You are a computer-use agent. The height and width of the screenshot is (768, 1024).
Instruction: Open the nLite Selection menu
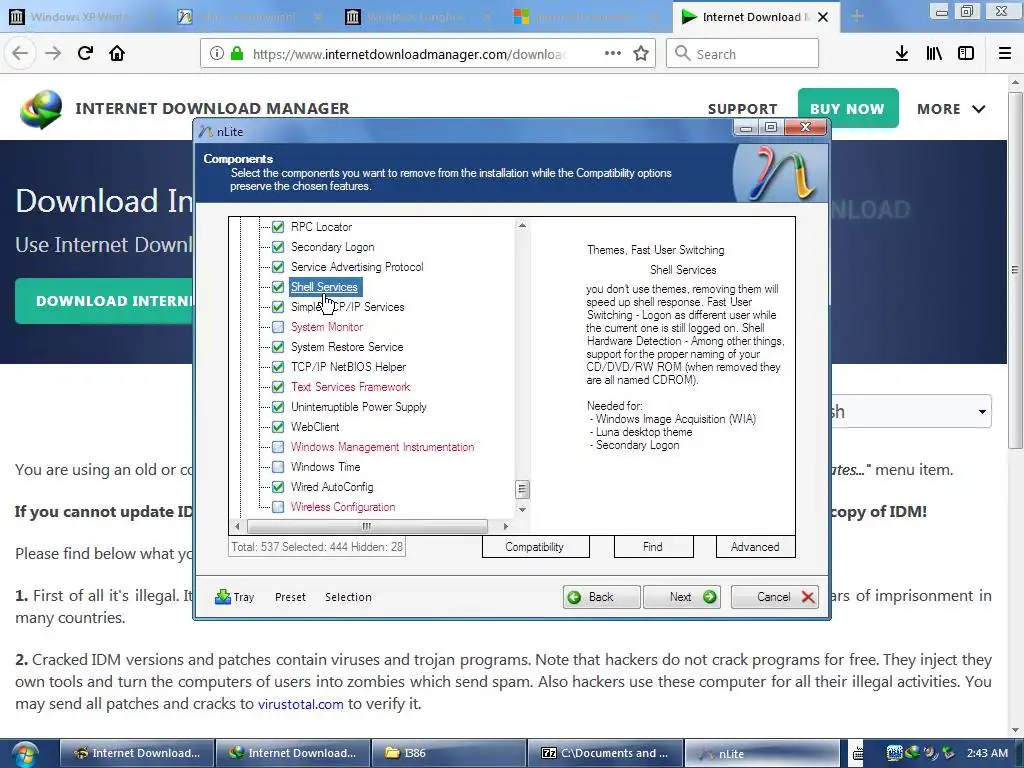[x=348, y=597]
